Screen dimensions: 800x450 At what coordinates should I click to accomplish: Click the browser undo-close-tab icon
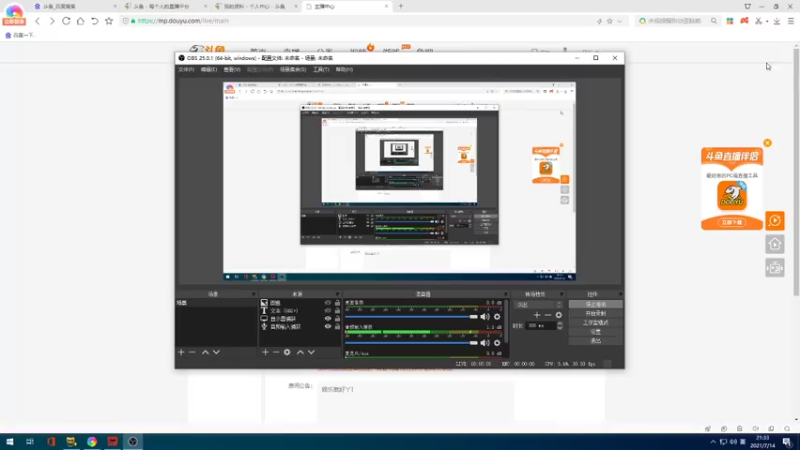94,21
